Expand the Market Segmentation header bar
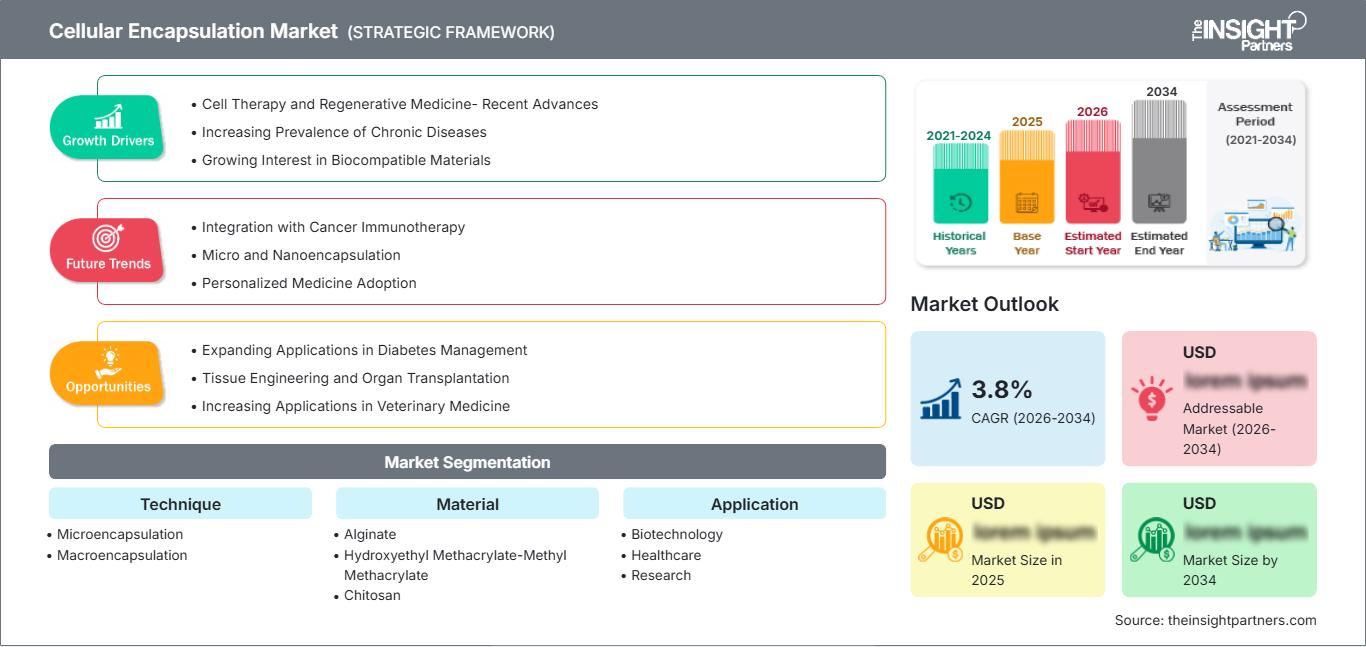1366x647 pixels. click(x=467, y=462)
